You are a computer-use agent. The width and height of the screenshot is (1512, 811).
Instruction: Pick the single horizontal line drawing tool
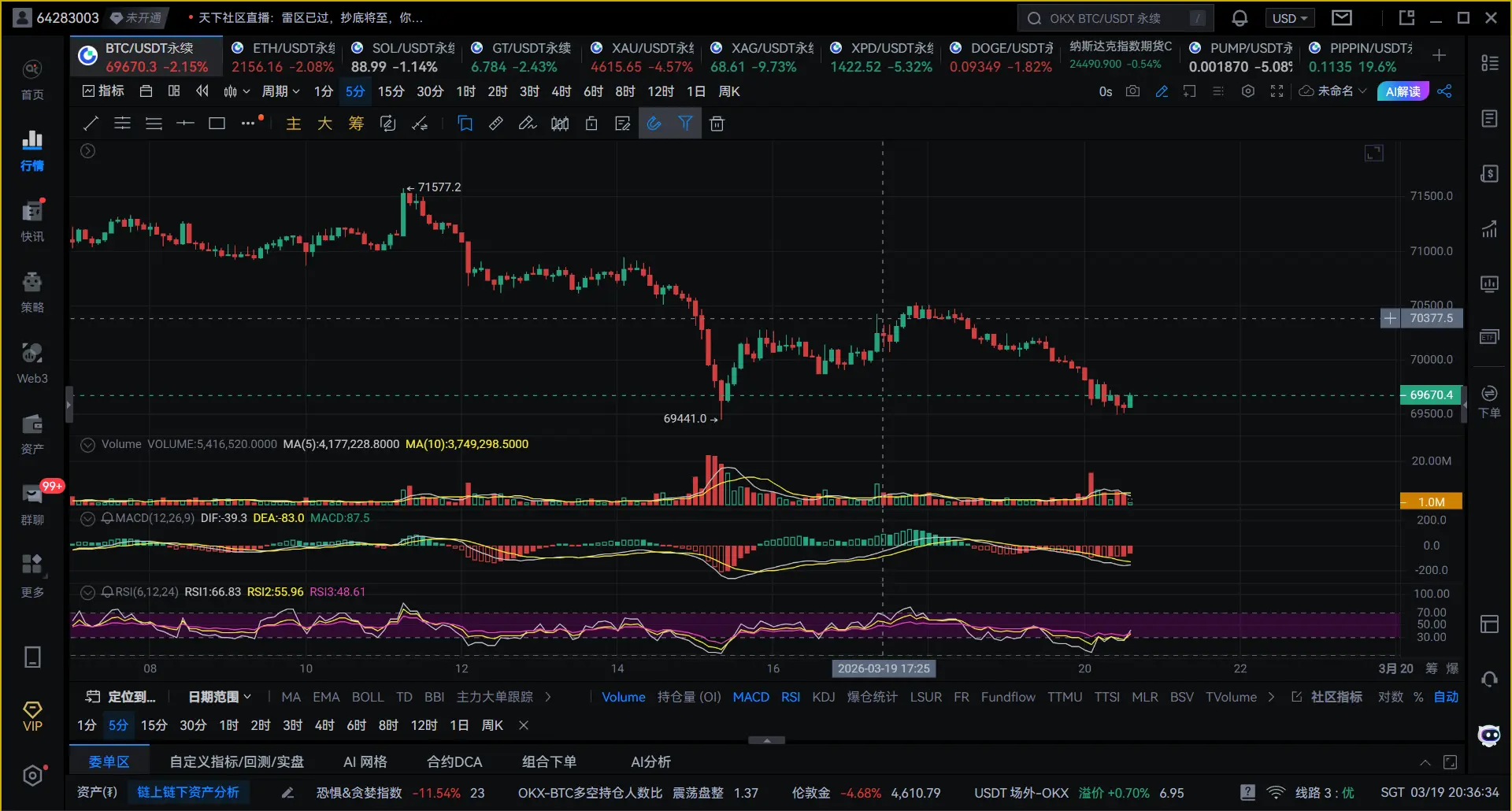pos(185,123)
